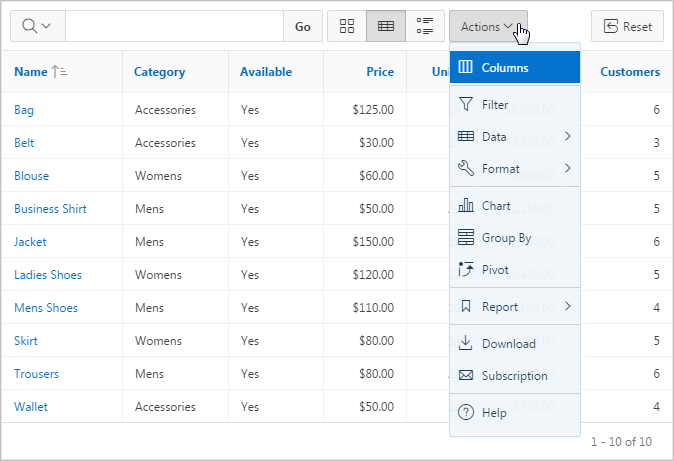
Task: Click the Help question mark icon
Action: [x=465, y=412]
